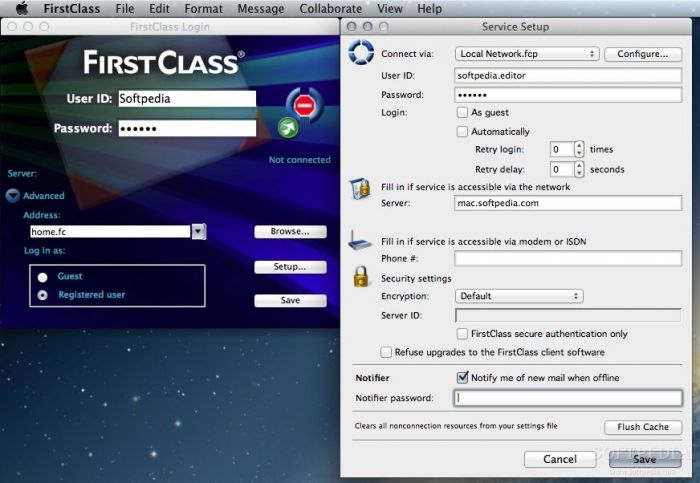Click Cancel in Service Setup
Image resolution: width=700 pixels, height=483 pixels.
click(560, 459)
